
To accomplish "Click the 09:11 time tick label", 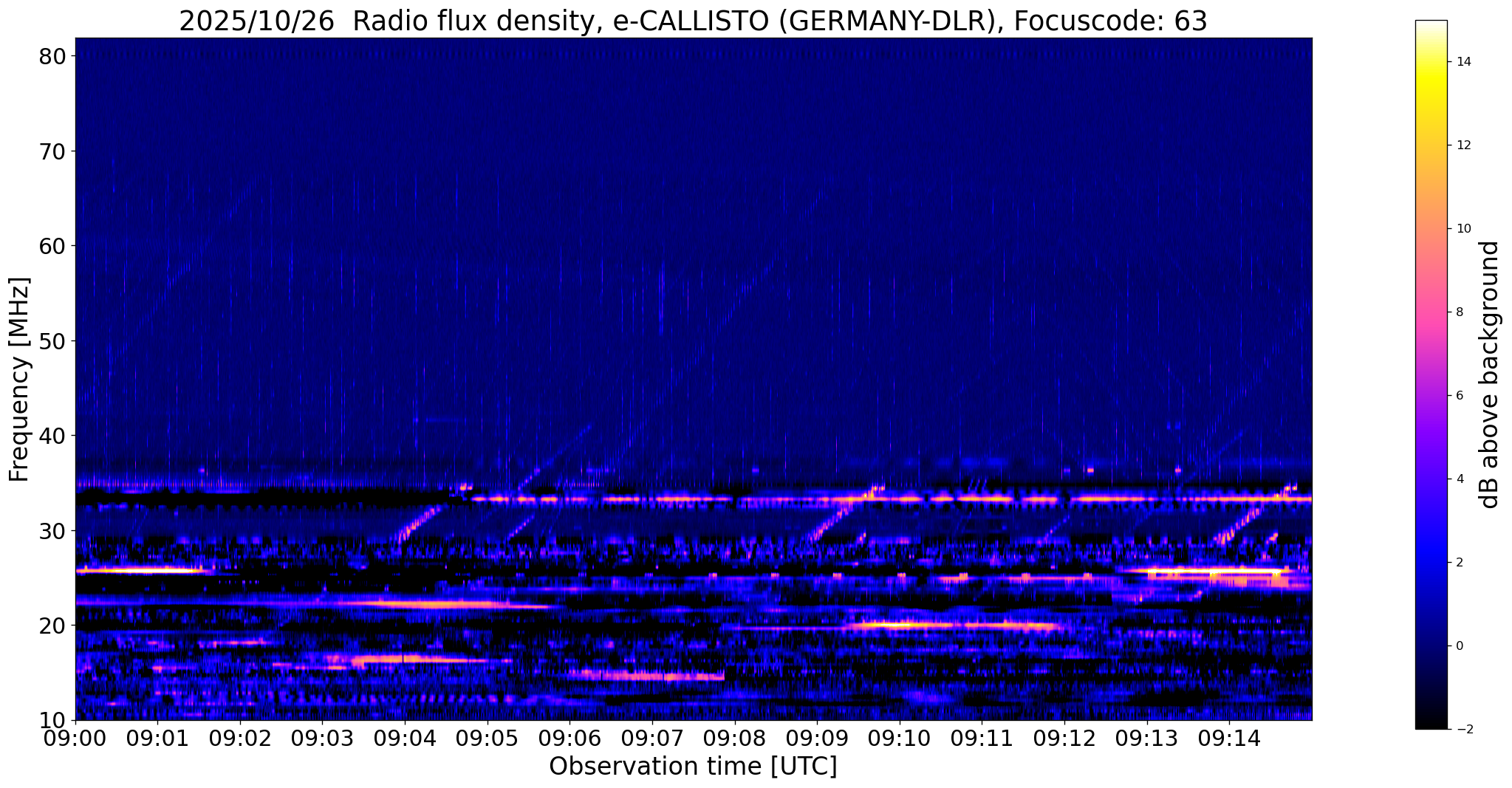I will 982,738.
